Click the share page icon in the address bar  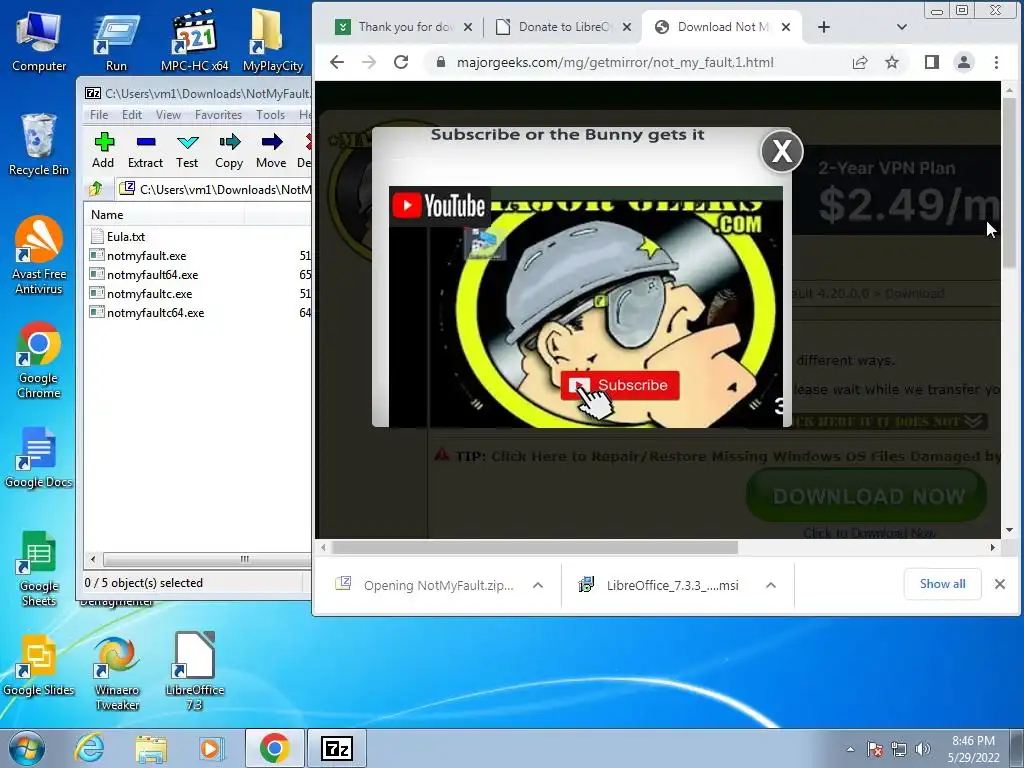(x=860, y=62)
